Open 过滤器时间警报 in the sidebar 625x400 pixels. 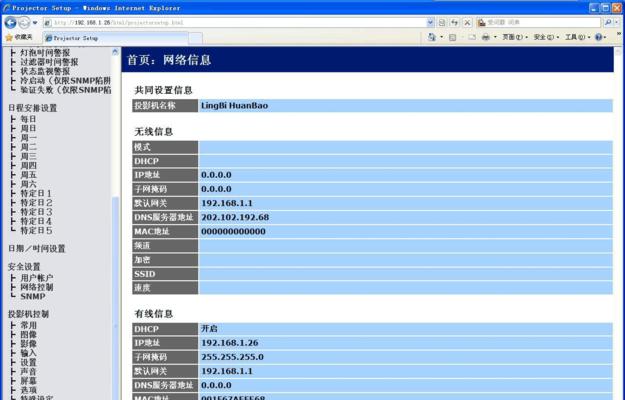coord(49,62)
